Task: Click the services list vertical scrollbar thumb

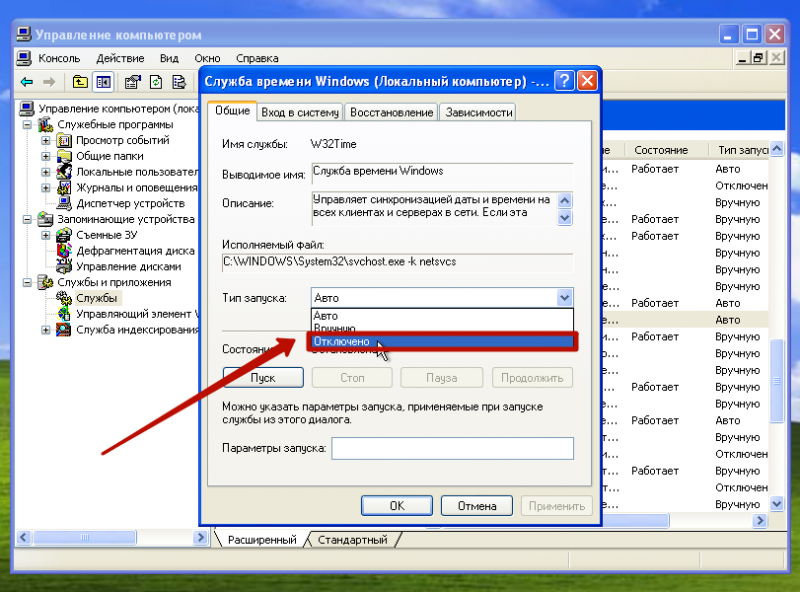Action: 777,380
